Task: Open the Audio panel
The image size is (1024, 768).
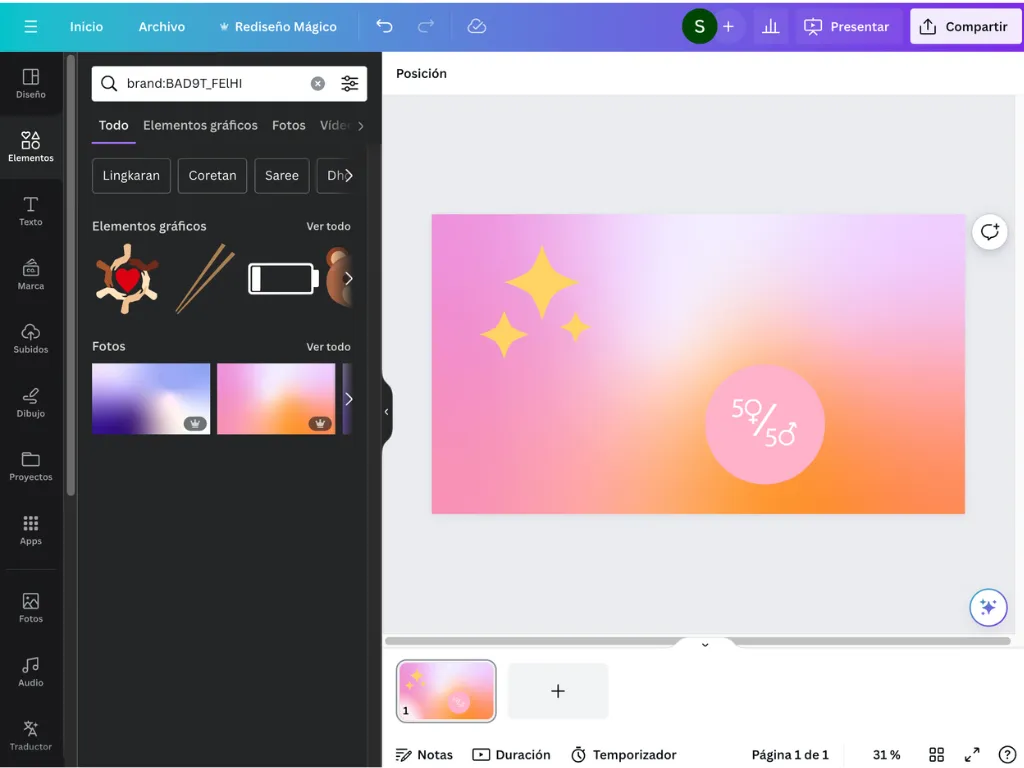Action: [x=31, y=671]
